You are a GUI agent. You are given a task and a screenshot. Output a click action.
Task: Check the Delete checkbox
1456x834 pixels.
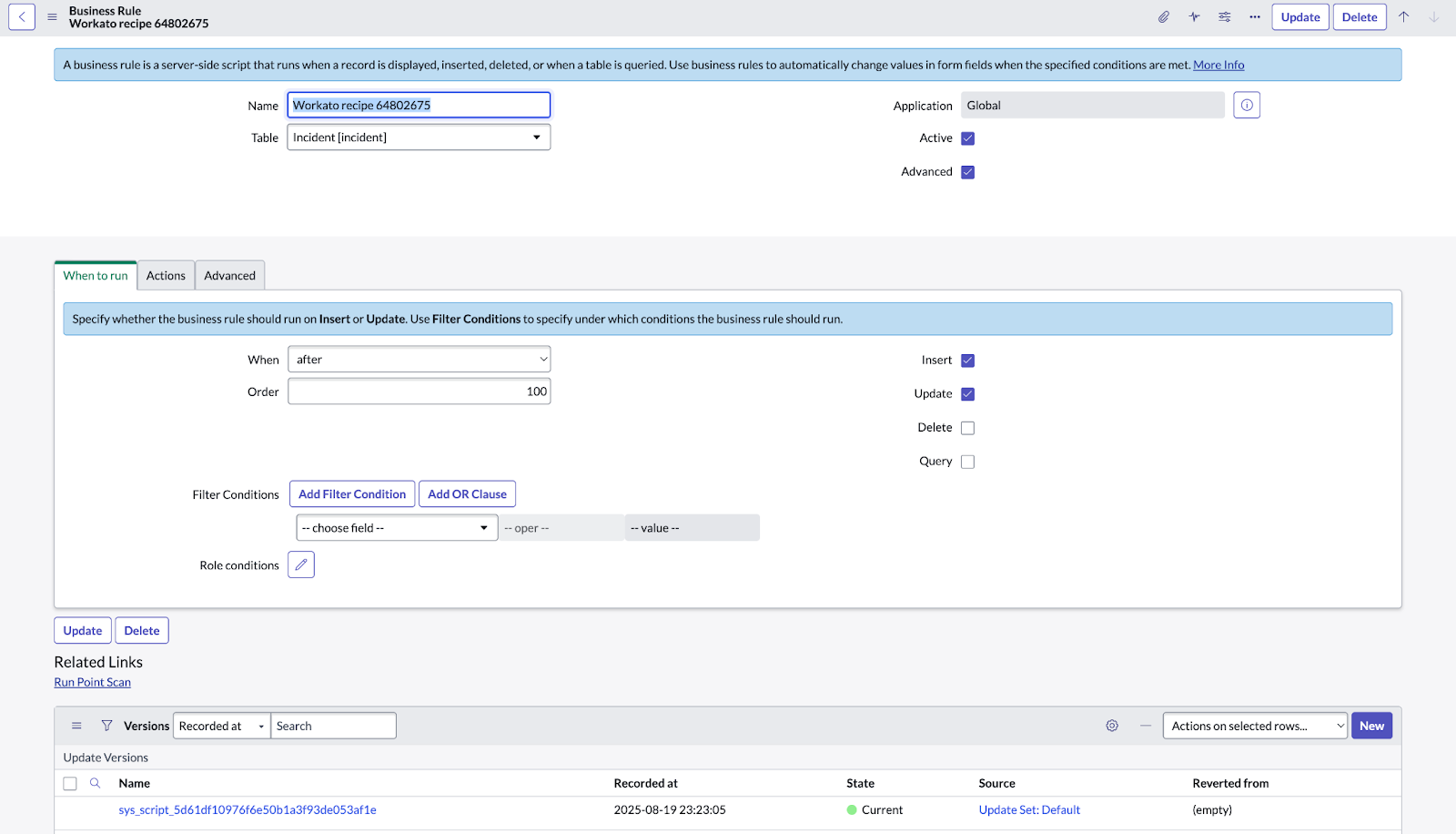pos(968,428)
